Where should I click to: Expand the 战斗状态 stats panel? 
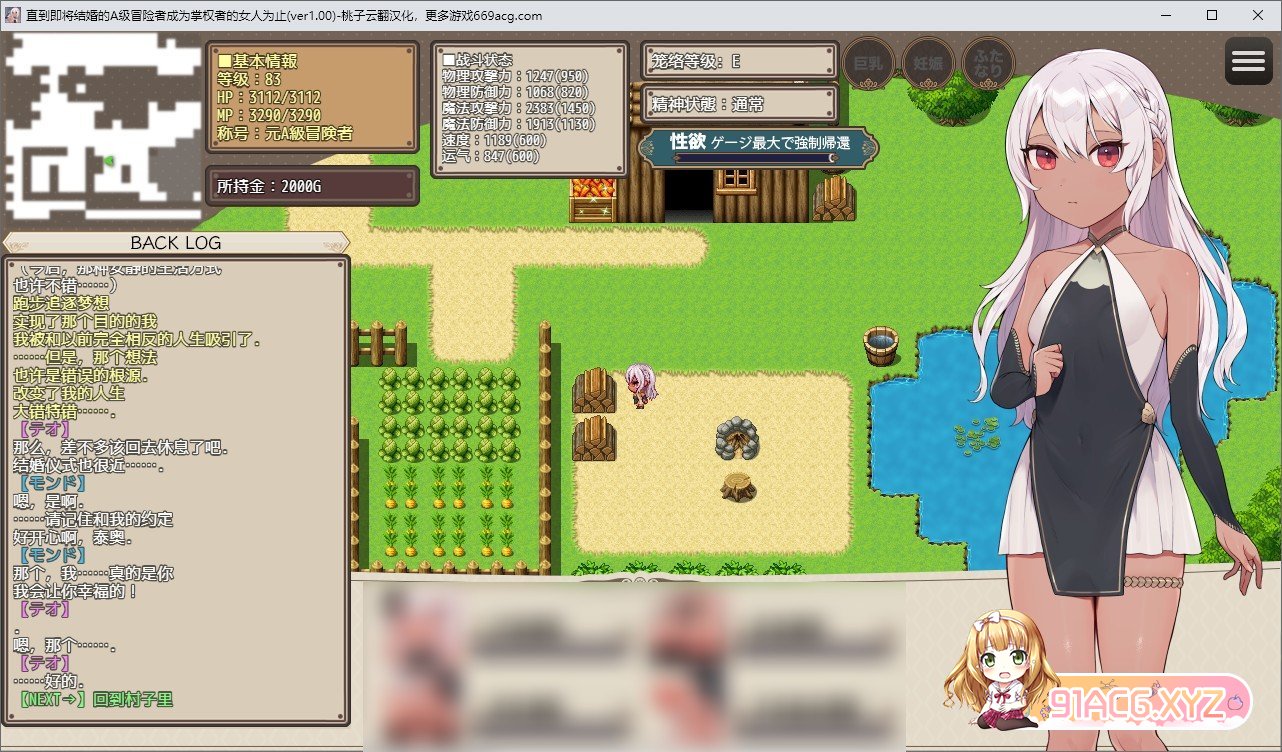click(530, 109)
